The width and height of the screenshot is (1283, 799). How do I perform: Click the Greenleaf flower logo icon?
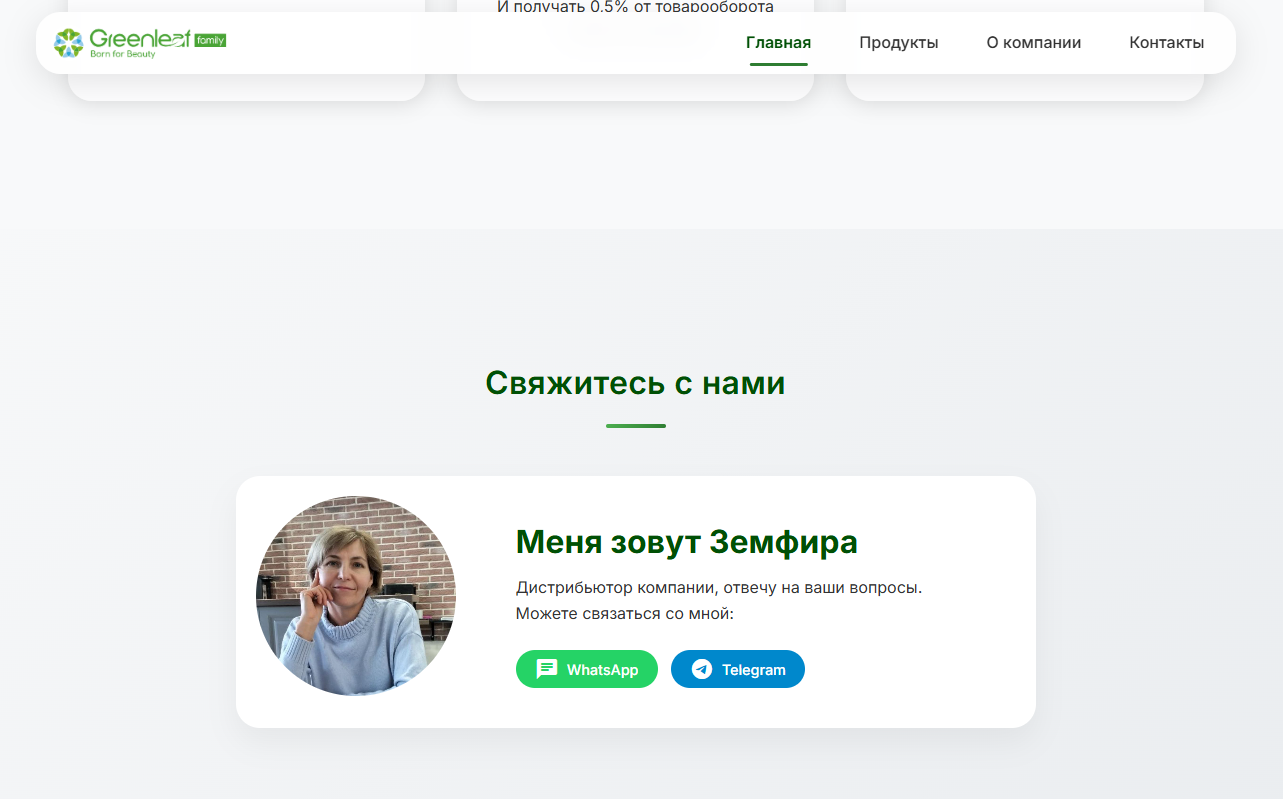point(68,42)
